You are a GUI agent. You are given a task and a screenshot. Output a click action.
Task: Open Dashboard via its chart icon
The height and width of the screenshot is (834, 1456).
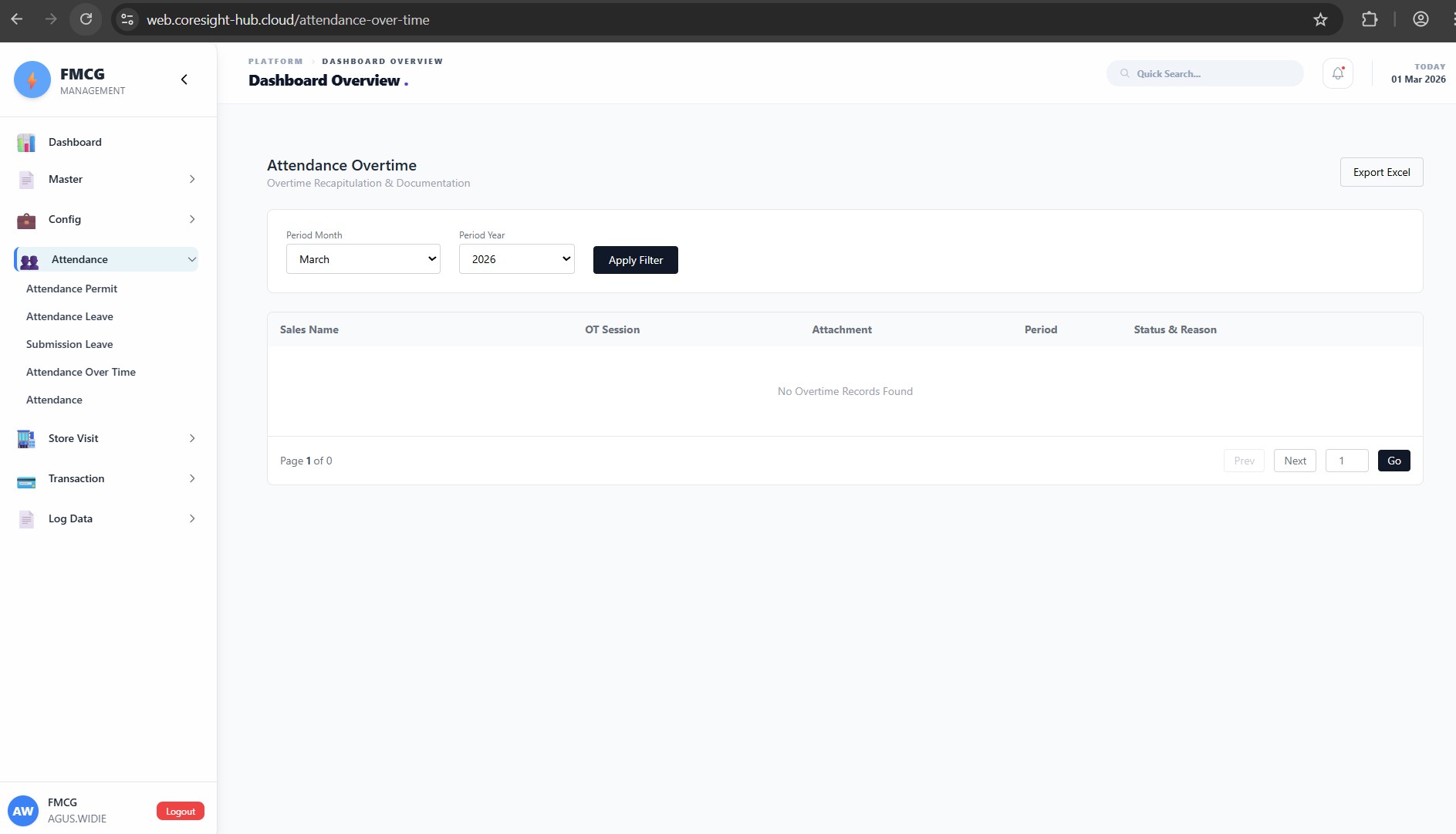coord(26,143)
